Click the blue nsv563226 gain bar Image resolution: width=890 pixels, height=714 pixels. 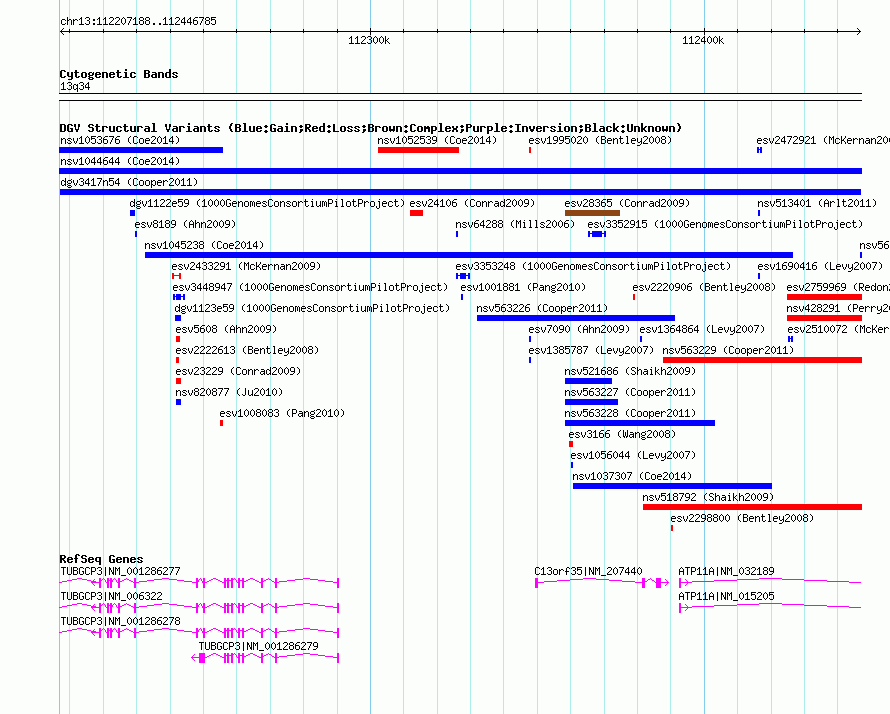click(x=576, y=318)
